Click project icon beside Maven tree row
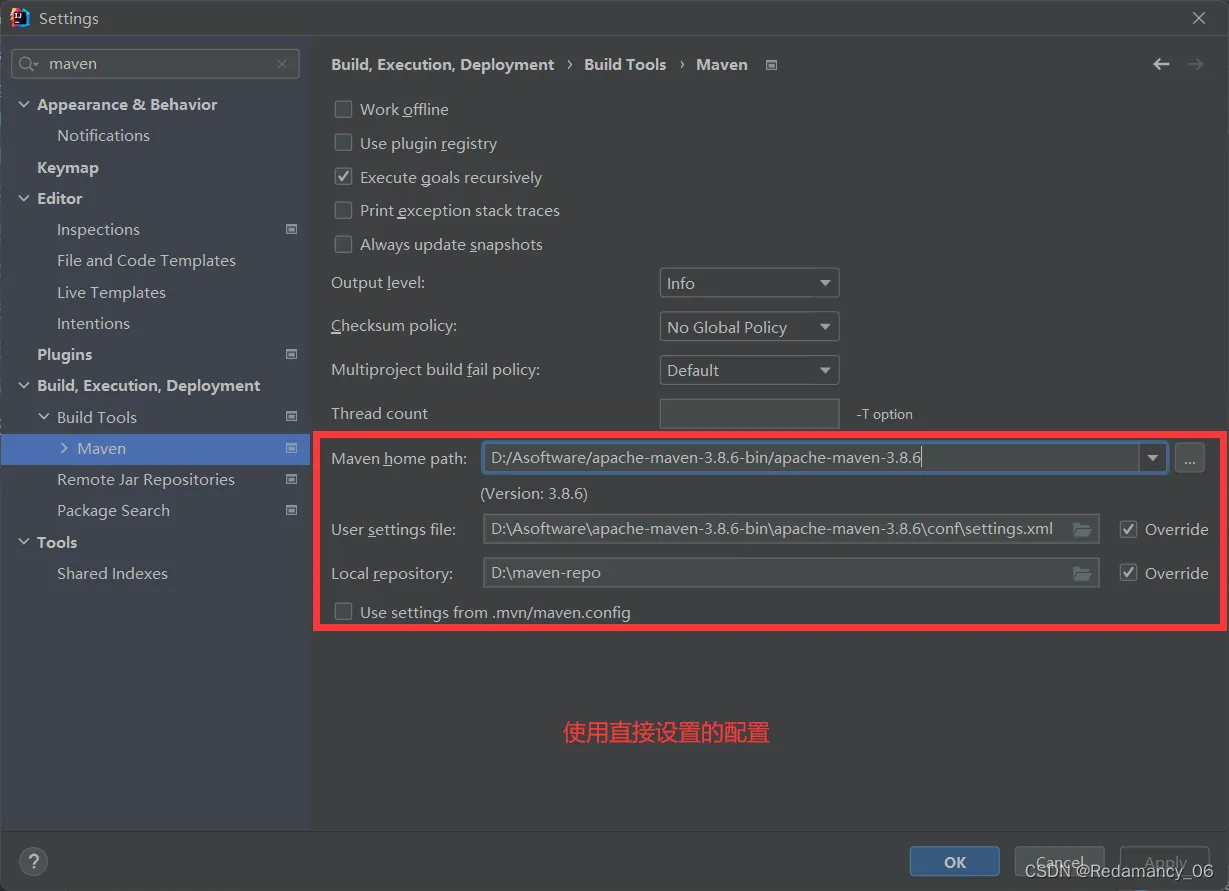The width and height of the screenshot is (1229, 891). coord(291,448)
